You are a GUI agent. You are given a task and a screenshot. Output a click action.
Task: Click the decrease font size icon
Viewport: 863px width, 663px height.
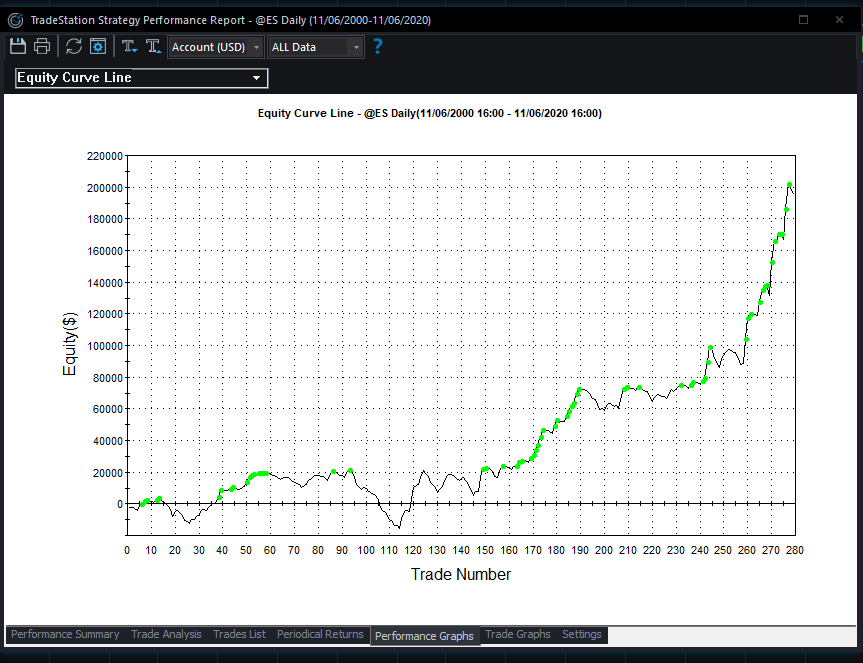point(127,45)
